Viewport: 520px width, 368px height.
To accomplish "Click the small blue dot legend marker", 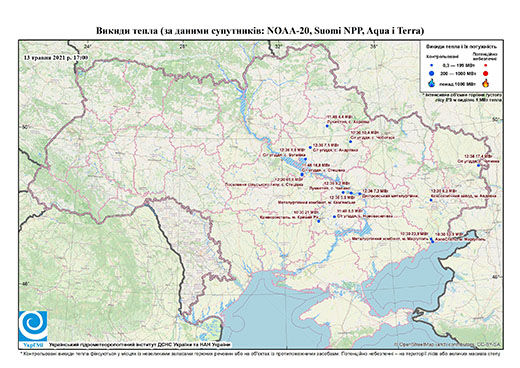I will click(432, 65).
